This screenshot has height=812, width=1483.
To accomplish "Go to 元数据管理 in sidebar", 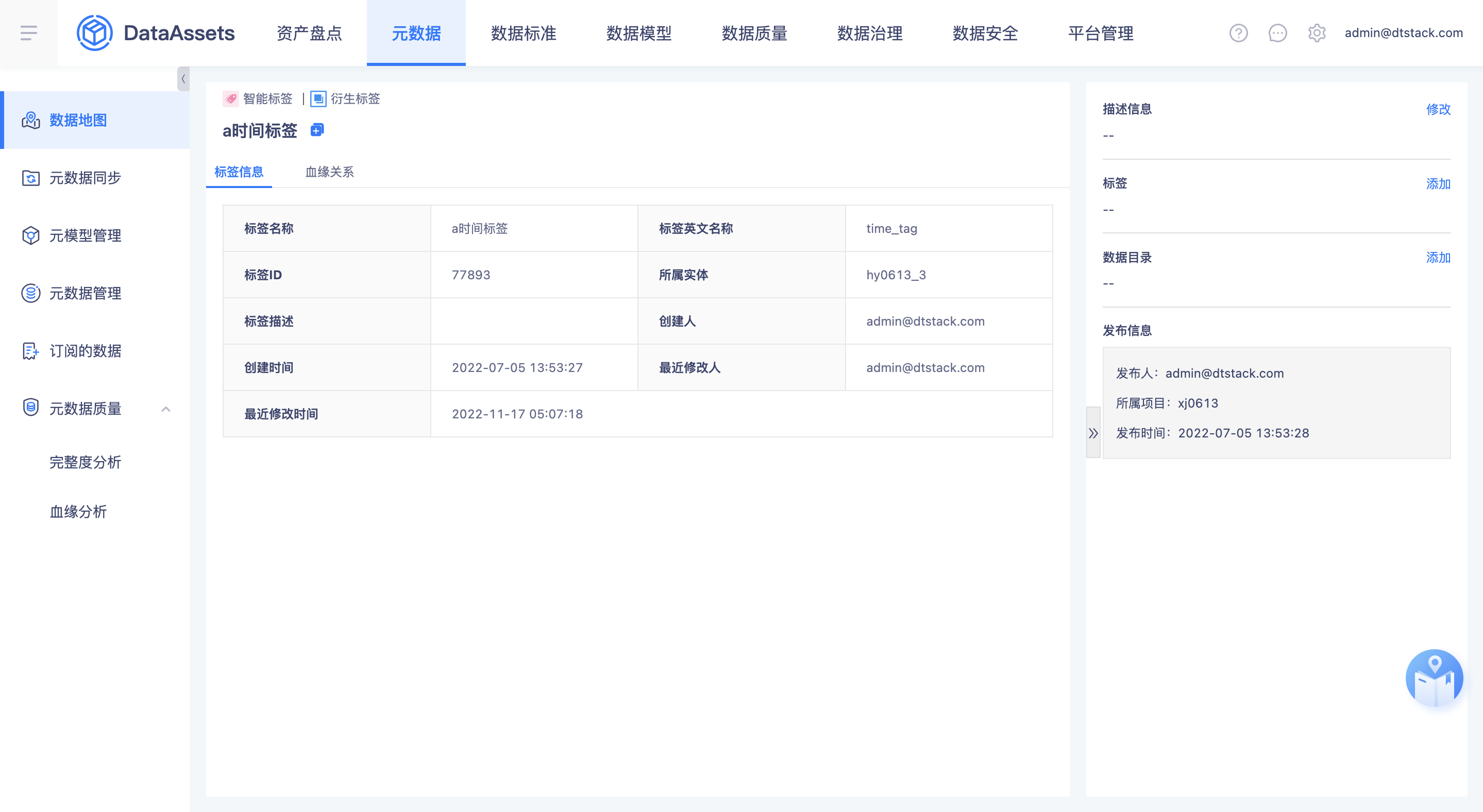I will 95,293.
